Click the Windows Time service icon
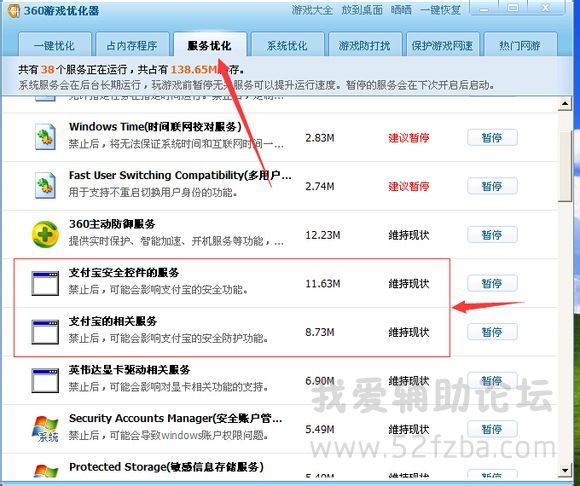The image size is (580, 486). 45,137
